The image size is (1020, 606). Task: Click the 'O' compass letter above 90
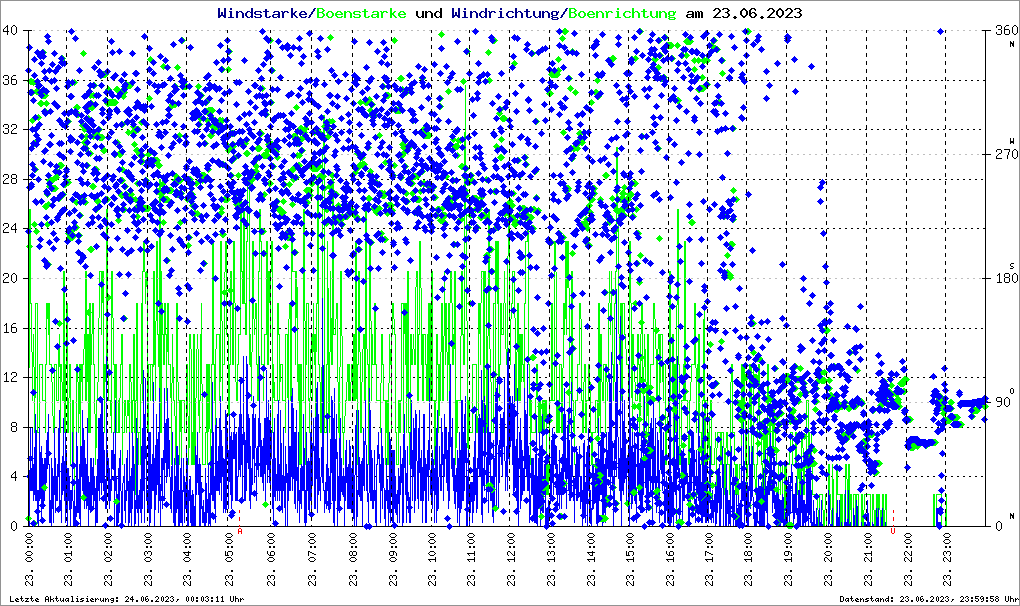(1012, 391)
